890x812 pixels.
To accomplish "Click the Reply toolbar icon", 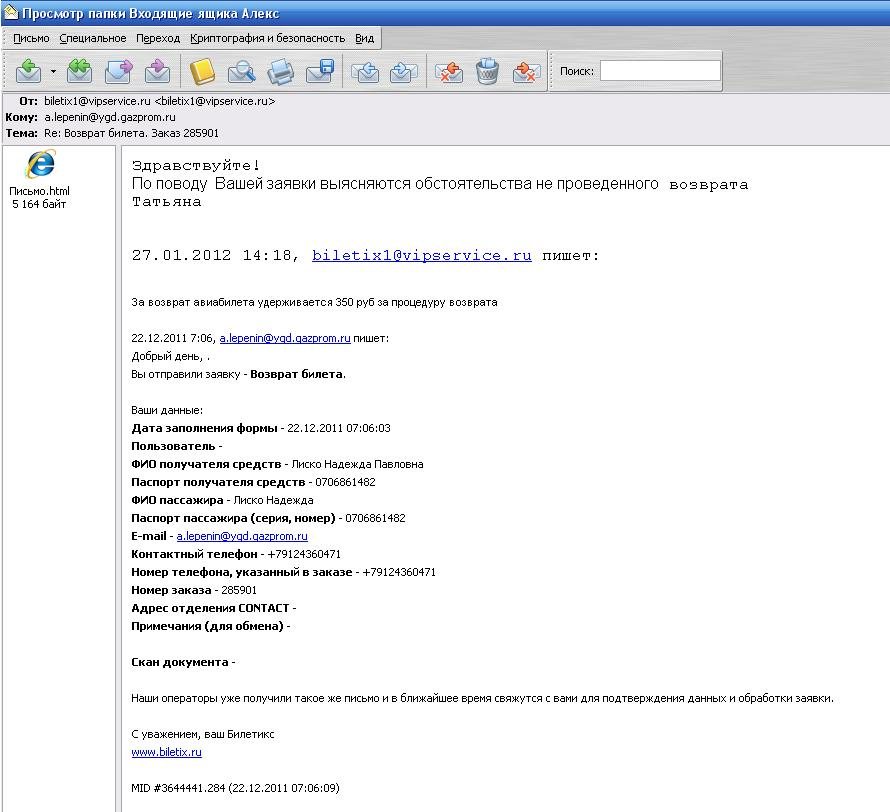I will (x=28, y=71).
